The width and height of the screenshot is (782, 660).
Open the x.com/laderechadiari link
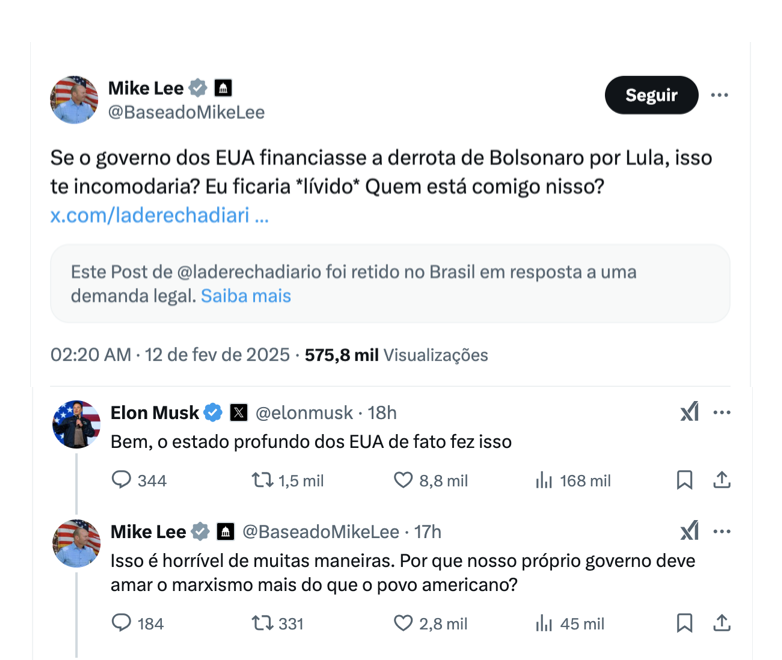click(159, 215)
